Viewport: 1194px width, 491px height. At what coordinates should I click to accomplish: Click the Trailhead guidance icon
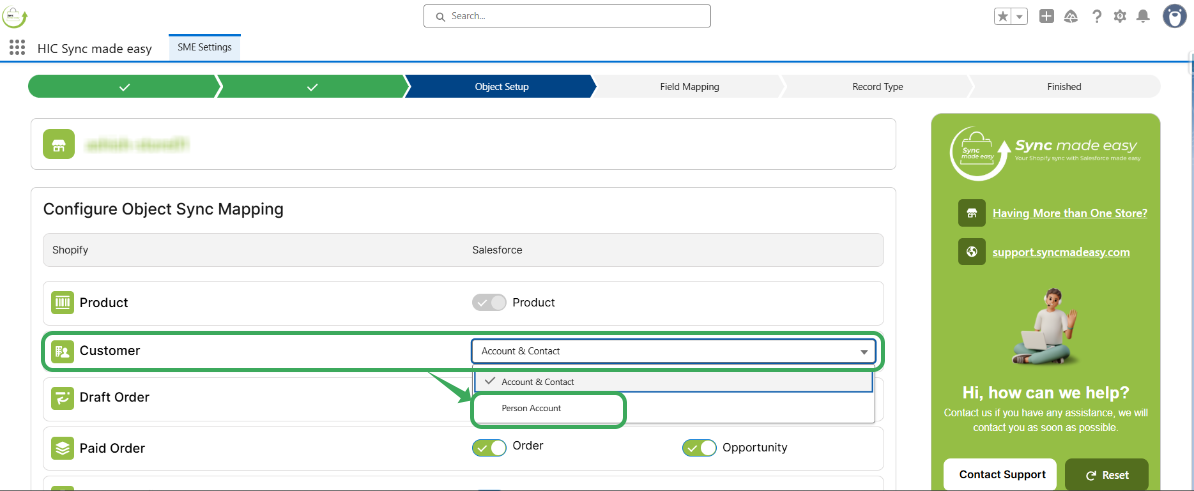pos(1071,16)
